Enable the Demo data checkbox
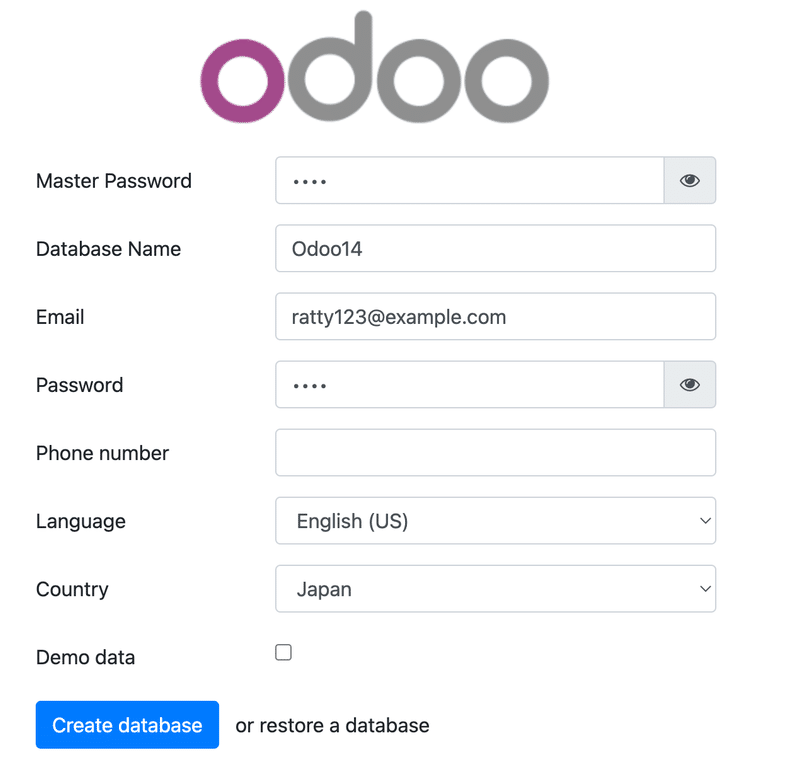Image resolution: width=800 pixels, height=784 pixels. pos(283,652)
